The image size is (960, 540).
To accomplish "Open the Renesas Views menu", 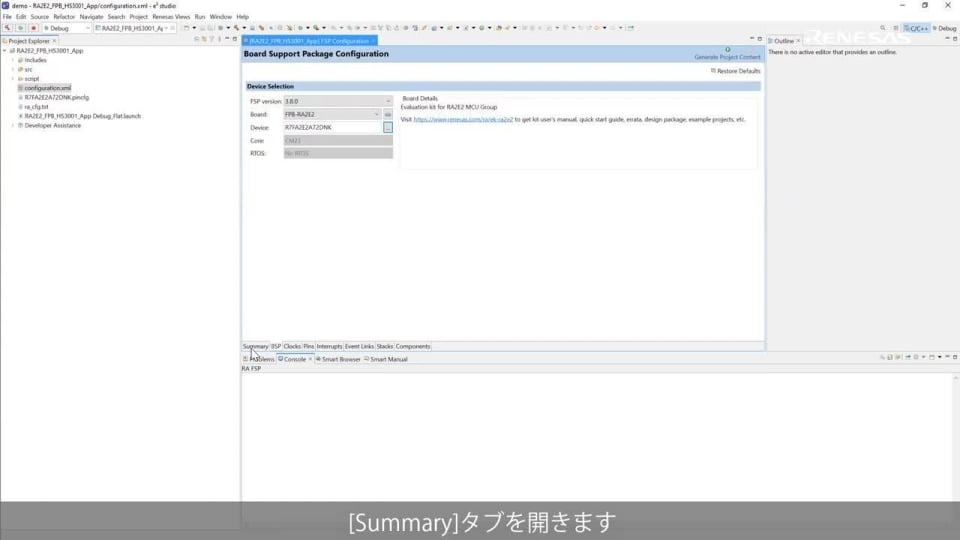I will tap(171, 17).
